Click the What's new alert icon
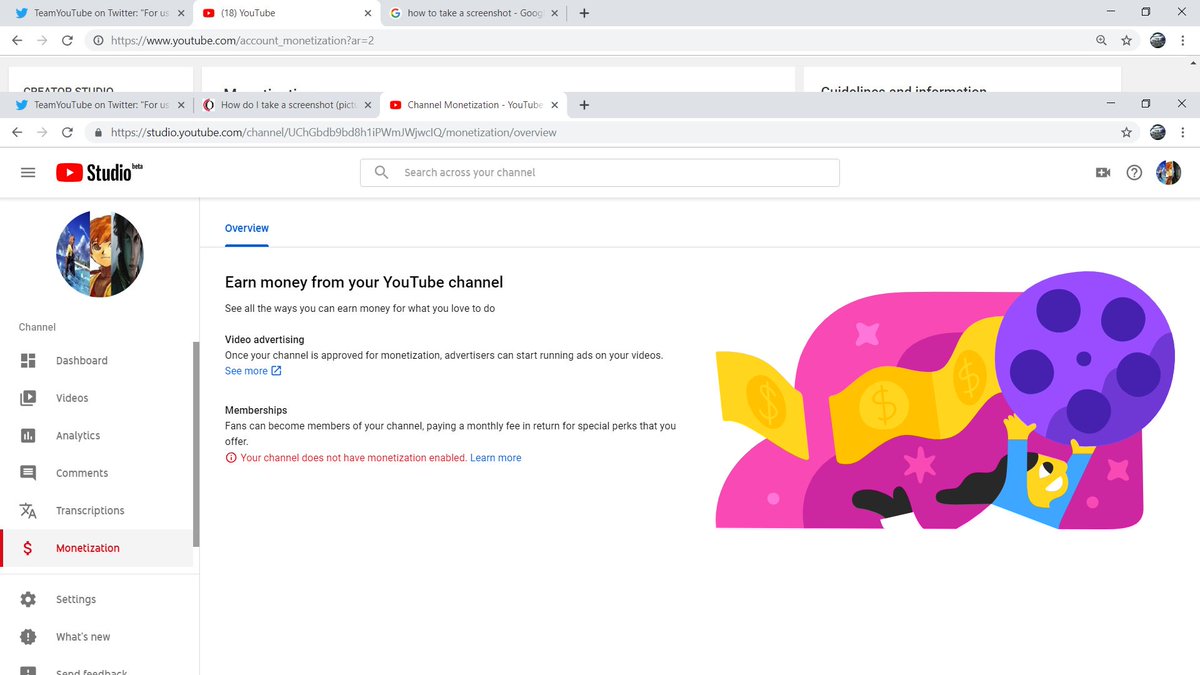This screenshot has height=675, width=1200. click(x=28, y=637)
